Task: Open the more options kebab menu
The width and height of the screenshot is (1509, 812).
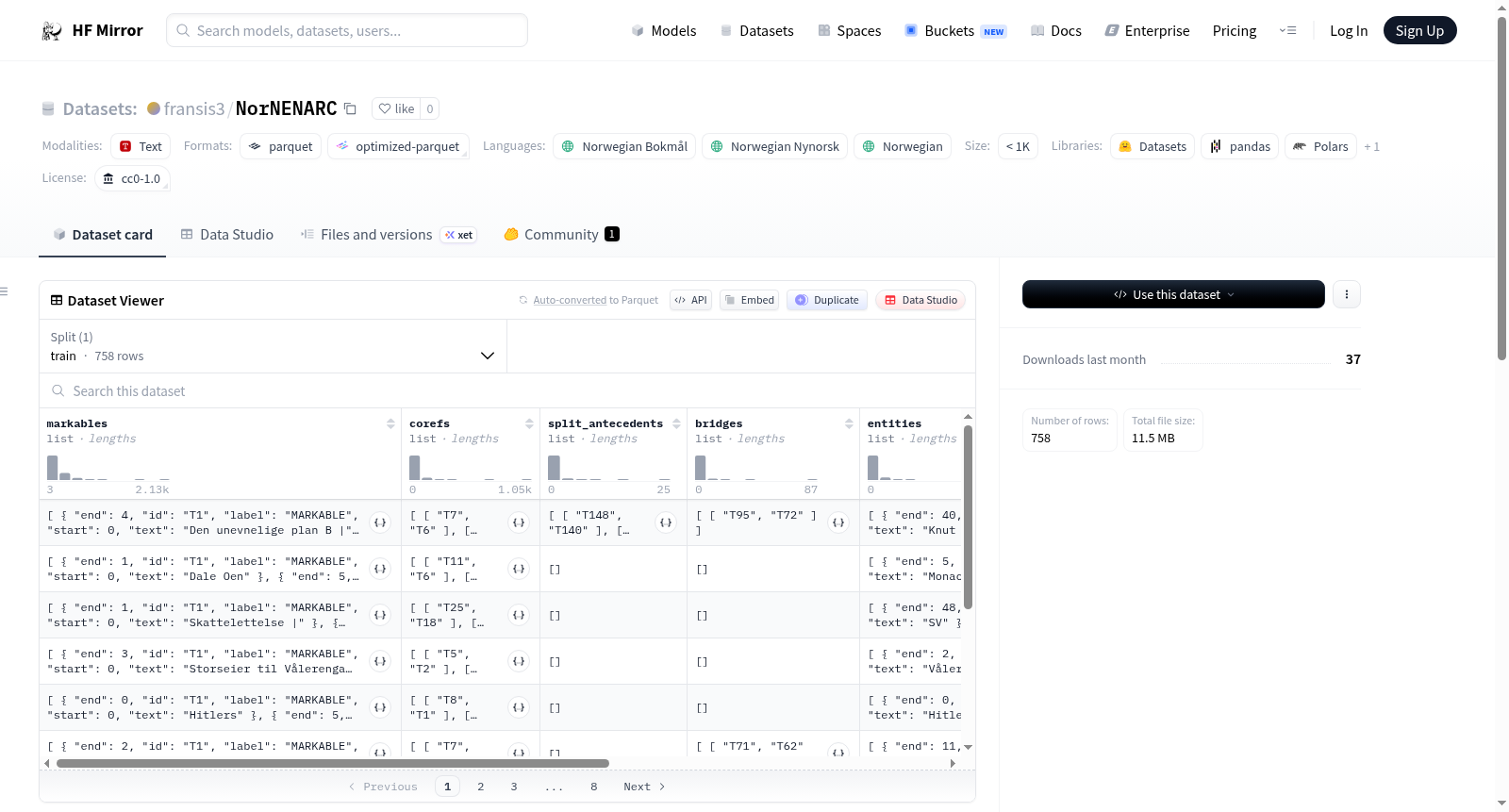Action: tap(1347, 294)
